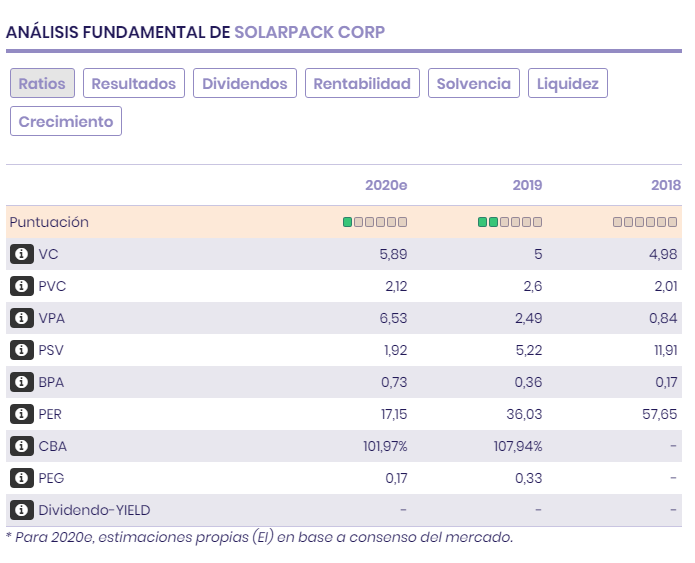Click the CBA info icon

coord(21,446)
